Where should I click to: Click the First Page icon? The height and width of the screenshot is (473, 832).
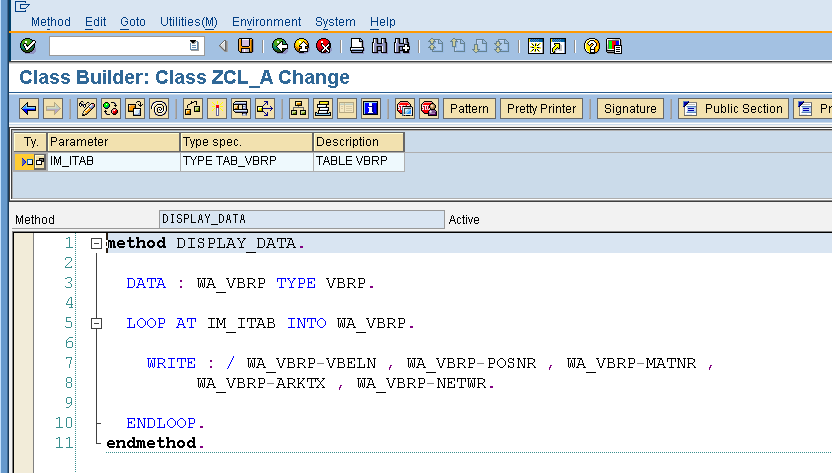(x=435, y=46)
